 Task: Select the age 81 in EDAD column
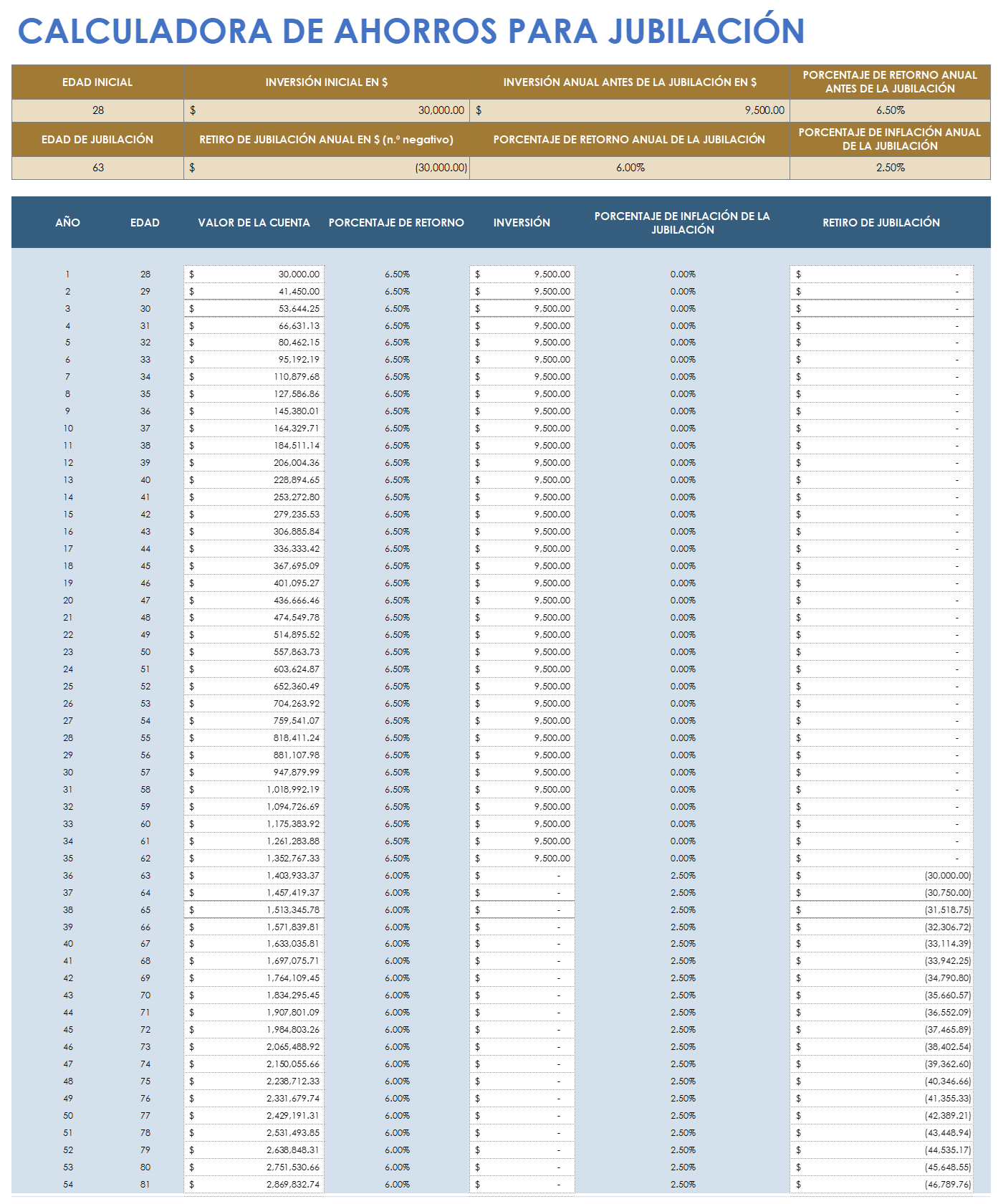coord(145,1185)
